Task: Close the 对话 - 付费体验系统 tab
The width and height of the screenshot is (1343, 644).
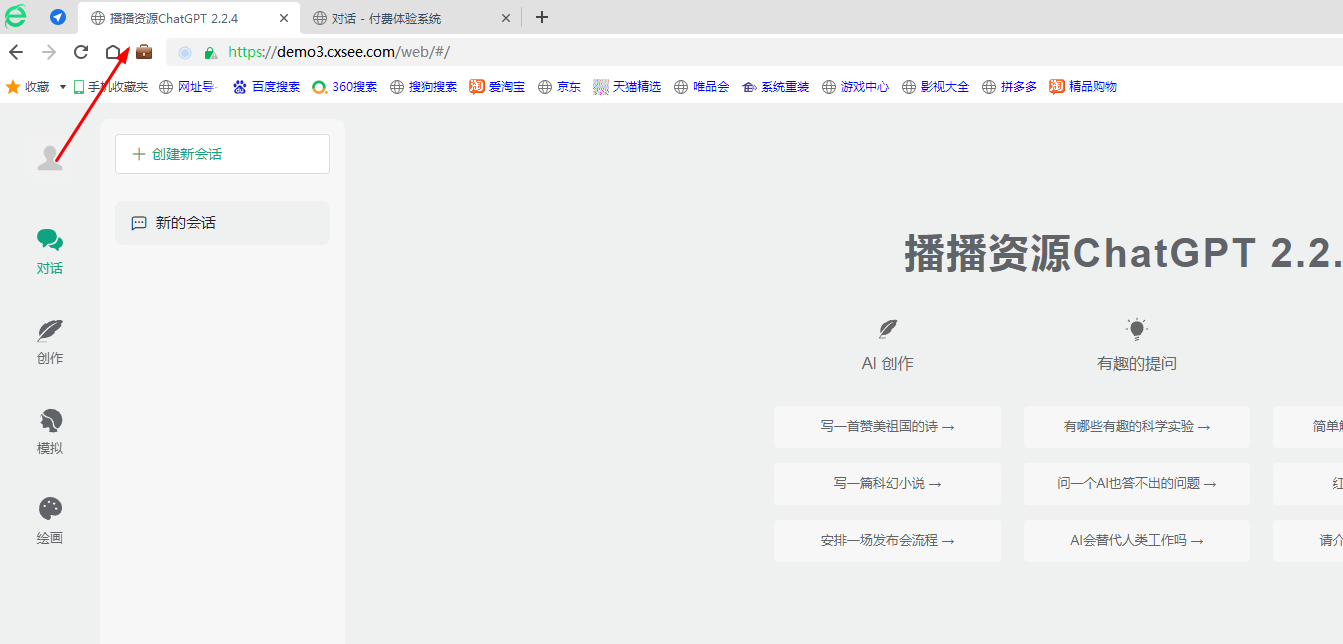Action: tap(505, 18)
